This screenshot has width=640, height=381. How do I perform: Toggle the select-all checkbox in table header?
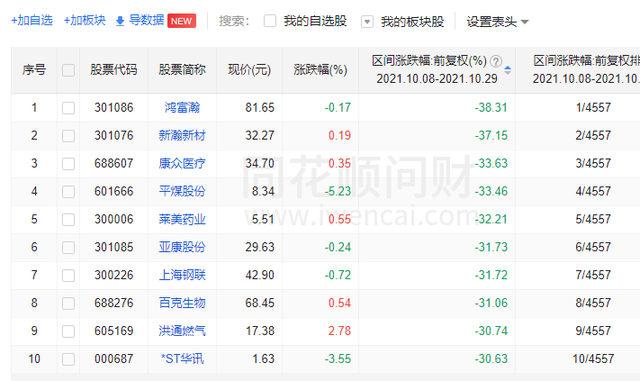pos(68,70)
